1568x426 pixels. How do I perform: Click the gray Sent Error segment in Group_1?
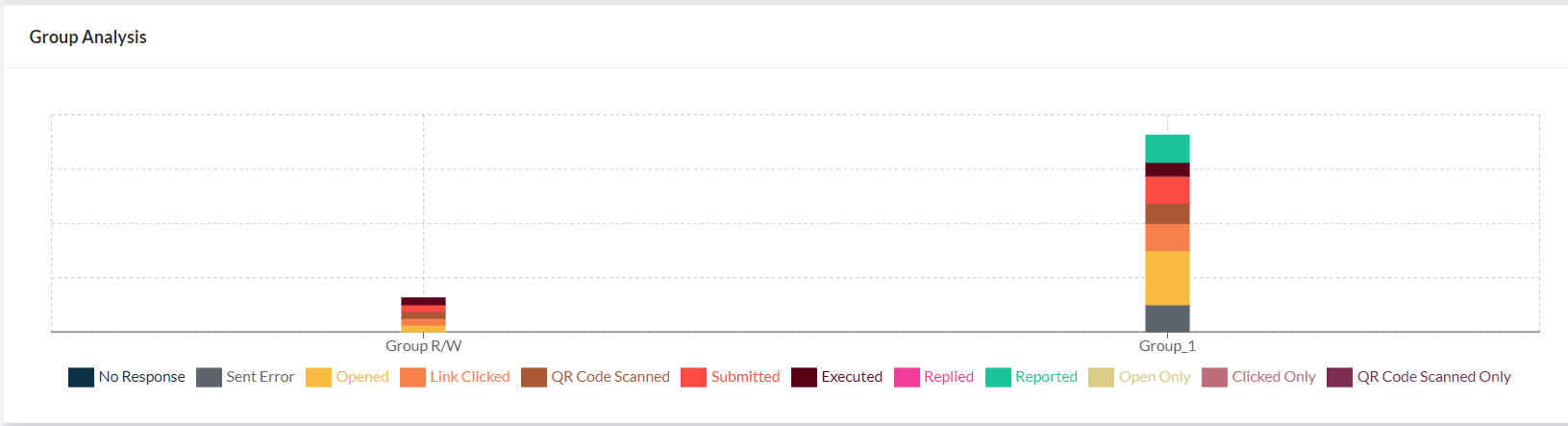(1167, 318)
